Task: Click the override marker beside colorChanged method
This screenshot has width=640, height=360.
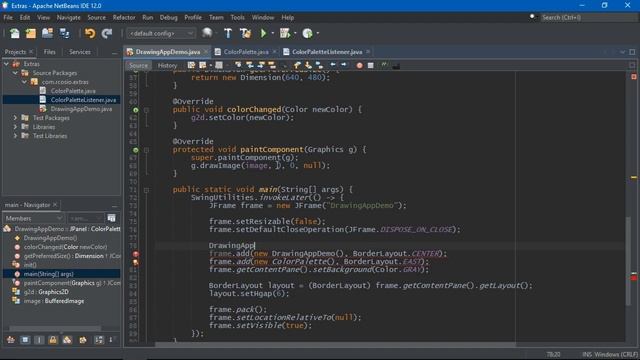Action: (136, 110)
